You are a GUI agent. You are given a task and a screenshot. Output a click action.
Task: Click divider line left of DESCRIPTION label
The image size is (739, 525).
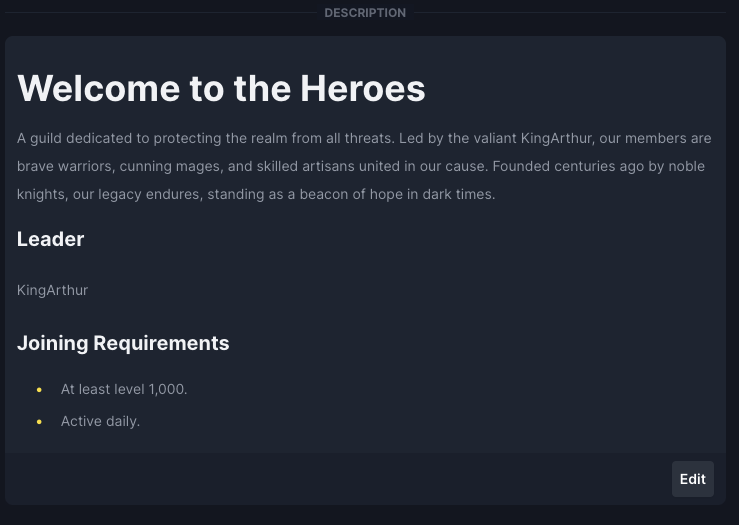point(160,13)
